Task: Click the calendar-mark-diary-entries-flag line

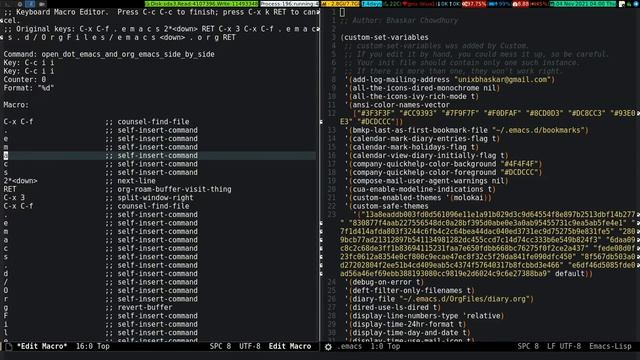Action: coord(422,139)
